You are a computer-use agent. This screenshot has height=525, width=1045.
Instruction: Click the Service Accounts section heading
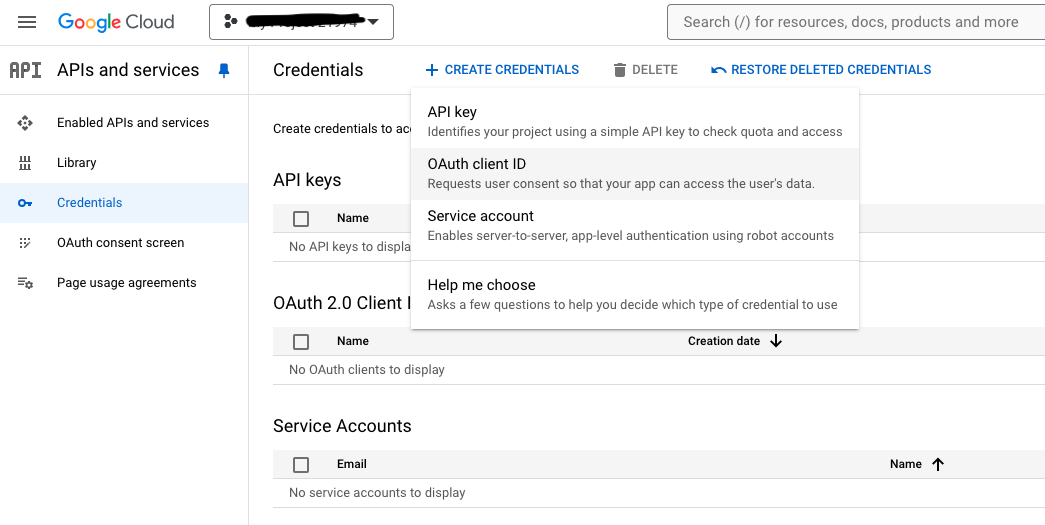click(x=342, y=426)
